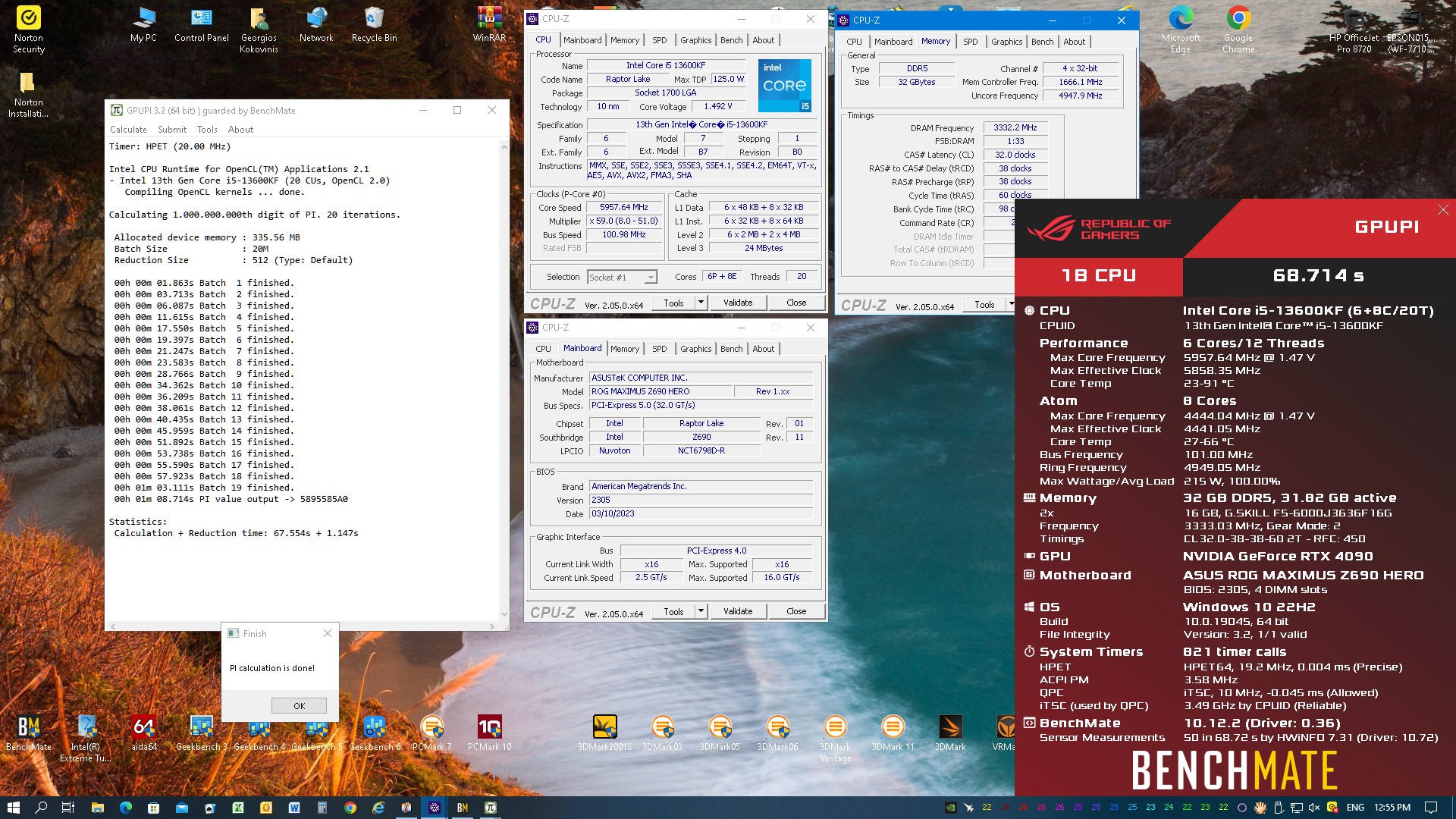Click the Intel Core i5 13600KF name field
Screen dimensions: 1456x819
tap(666, 66)
